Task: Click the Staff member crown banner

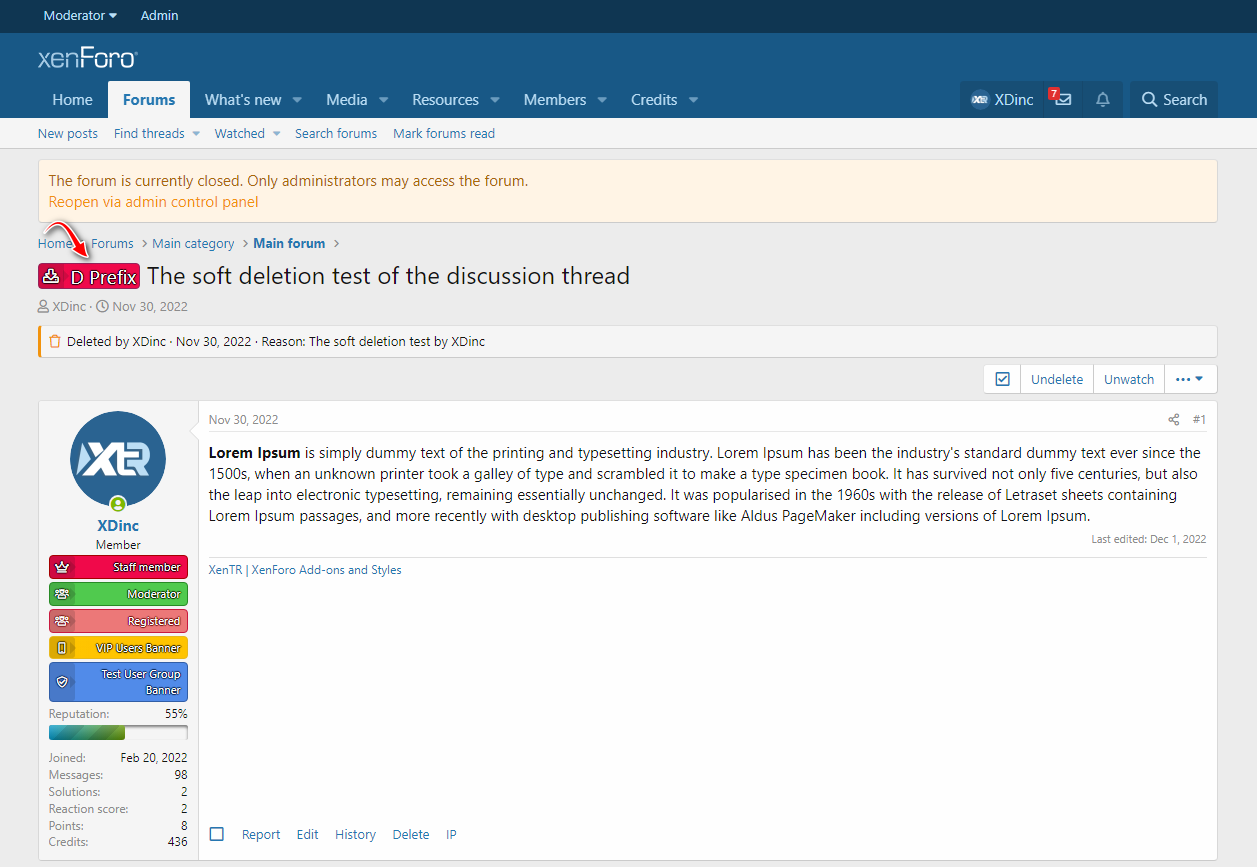Action: point(118,567)
